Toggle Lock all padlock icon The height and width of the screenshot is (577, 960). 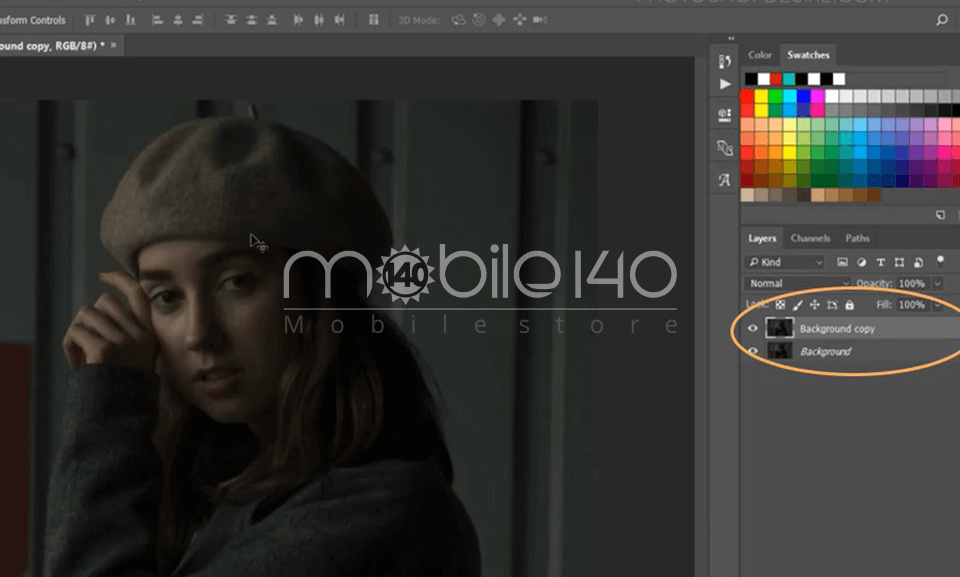point(849,304)
